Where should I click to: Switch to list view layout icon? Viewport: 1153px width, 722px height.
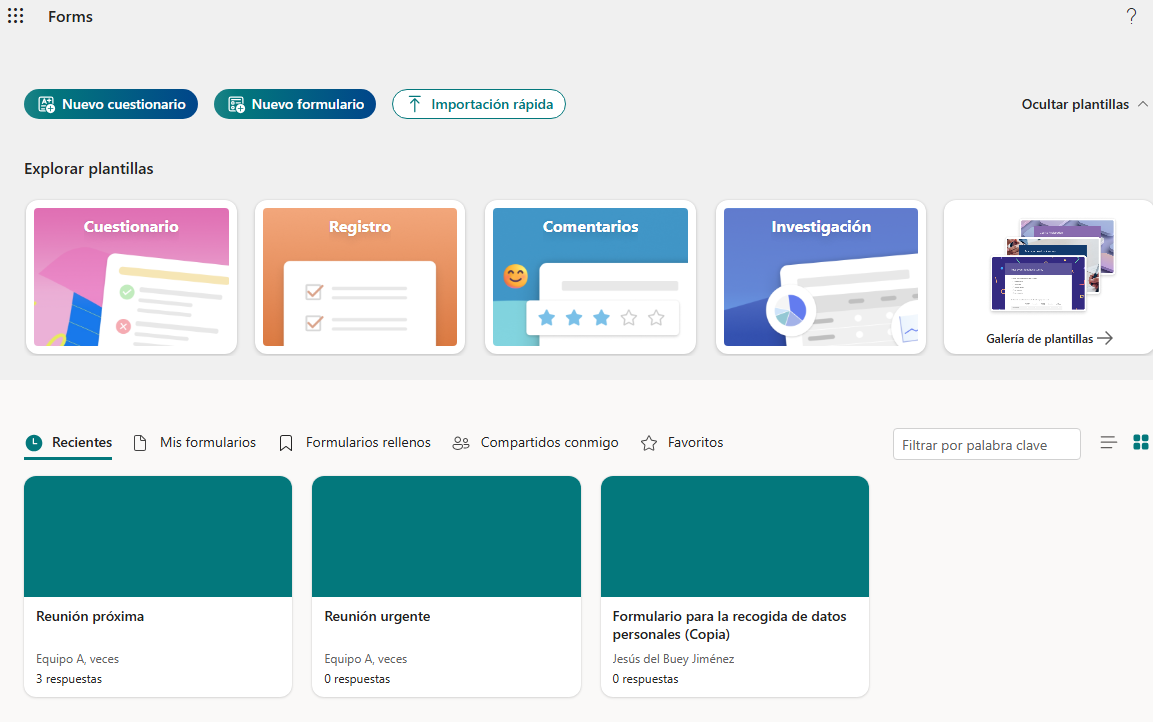tap(1108, 443)
